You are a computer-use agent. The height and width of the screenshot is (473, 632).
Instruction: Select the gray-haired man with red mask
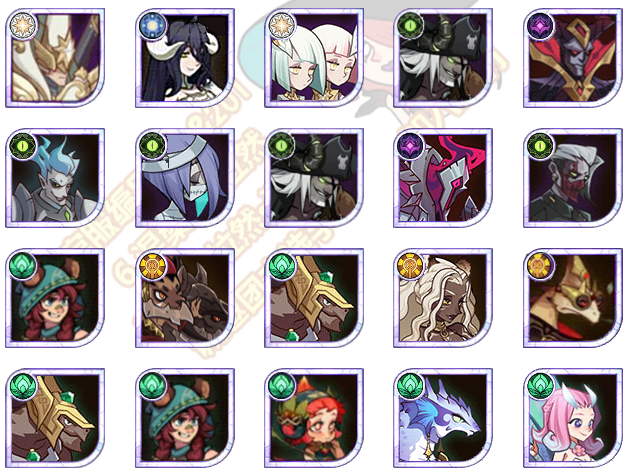(x=573, y=178)
